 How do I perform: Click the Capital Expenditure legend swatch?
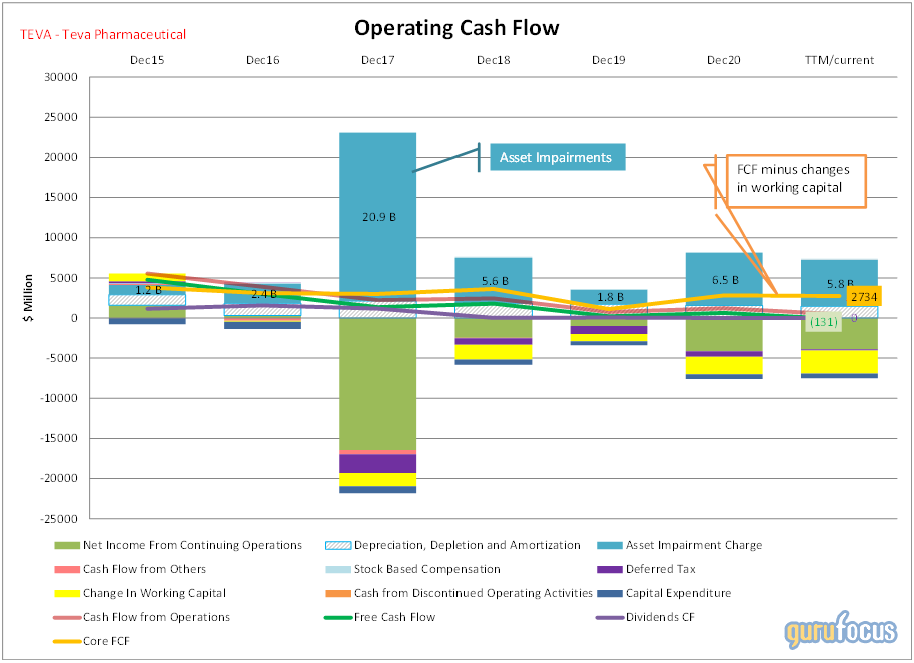pyautogui.click(x=610, y=594)
